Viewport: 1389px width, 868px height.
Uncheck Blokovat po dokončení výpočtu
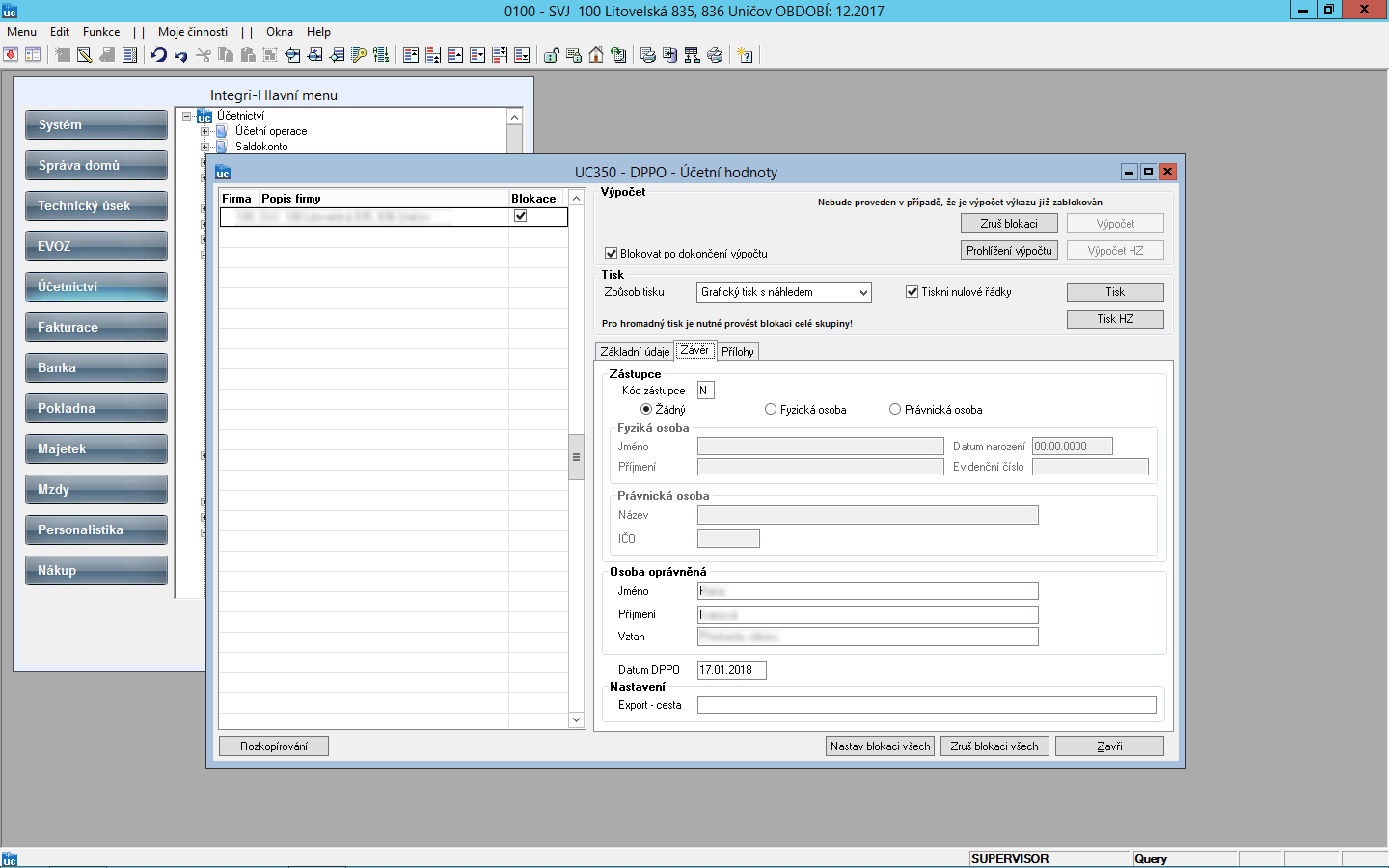pyautogui.click(x=611, y=254)
